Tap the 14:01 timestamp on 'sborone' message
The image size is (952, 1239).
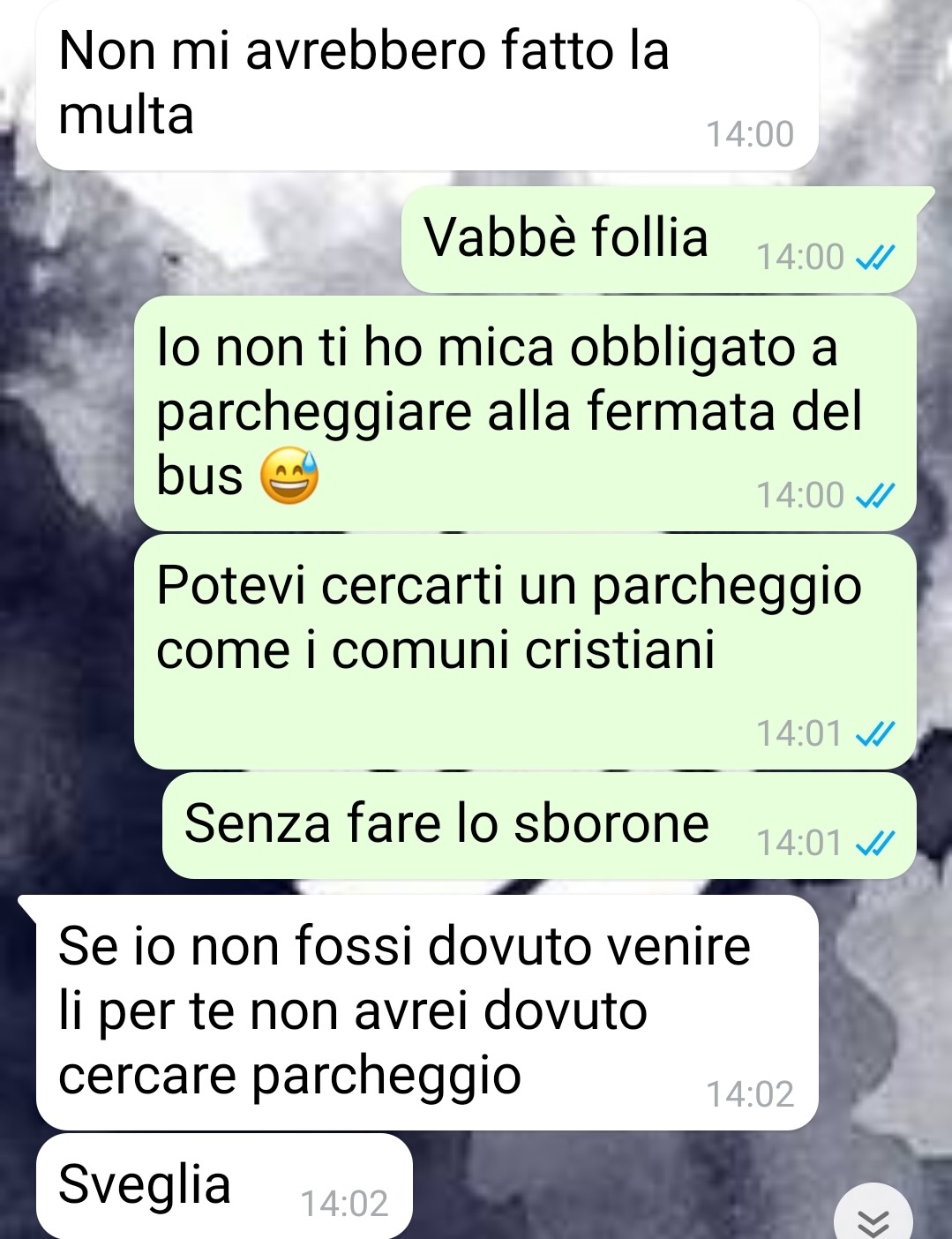pos(799,844)
